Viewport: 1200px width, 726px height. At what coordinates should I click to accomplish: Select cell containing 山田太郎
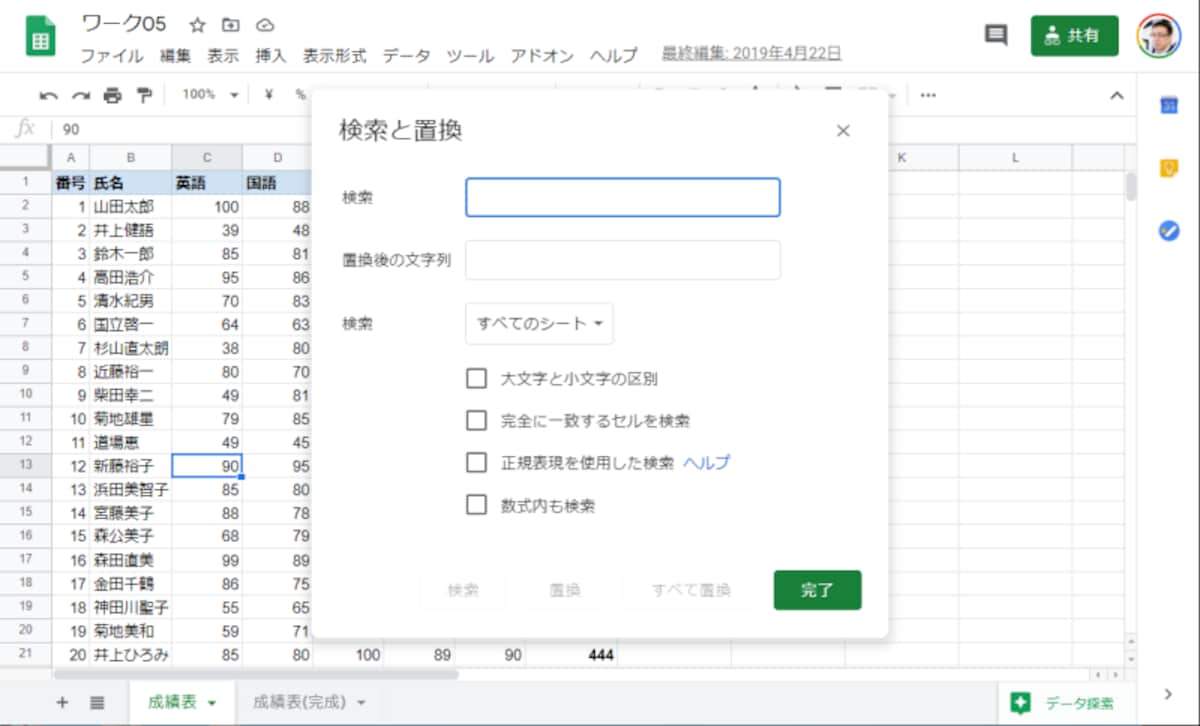(x=131, y=207)
